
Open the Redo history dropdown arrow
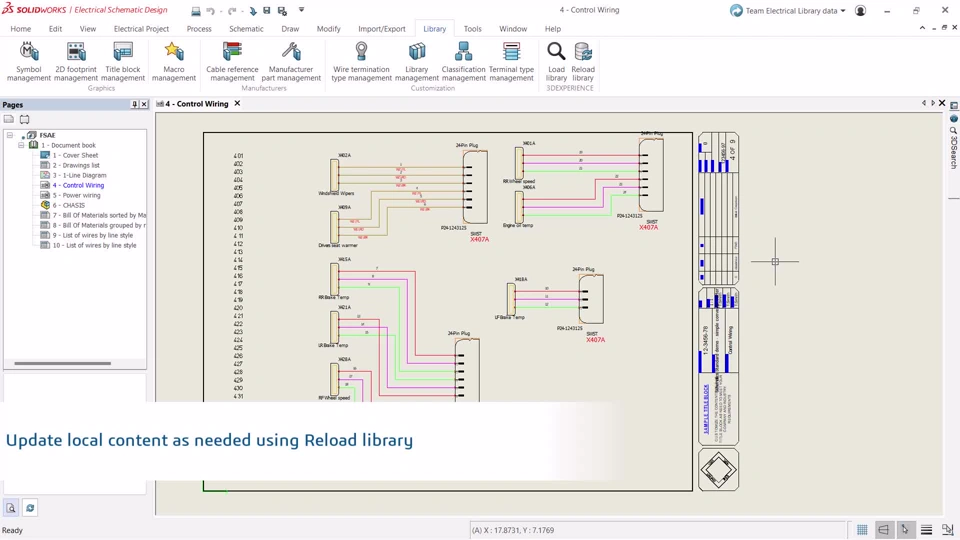pos(242,11)
